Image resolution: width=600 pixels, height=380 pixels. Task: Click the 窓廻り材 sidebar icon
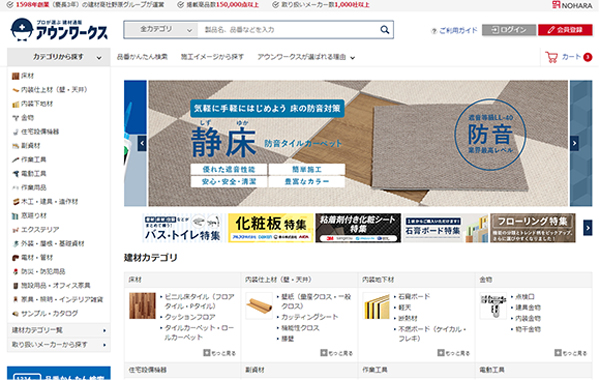point(15,216)
